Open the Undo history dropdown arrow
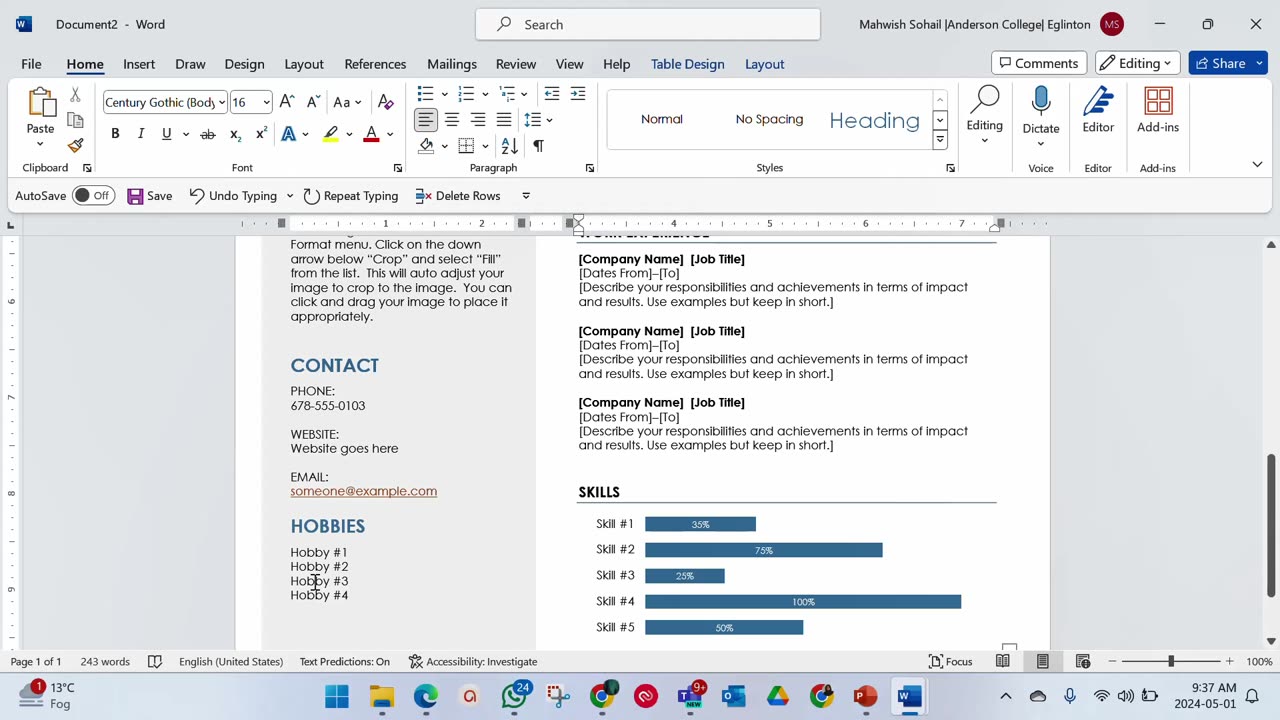 pos(289,196)
